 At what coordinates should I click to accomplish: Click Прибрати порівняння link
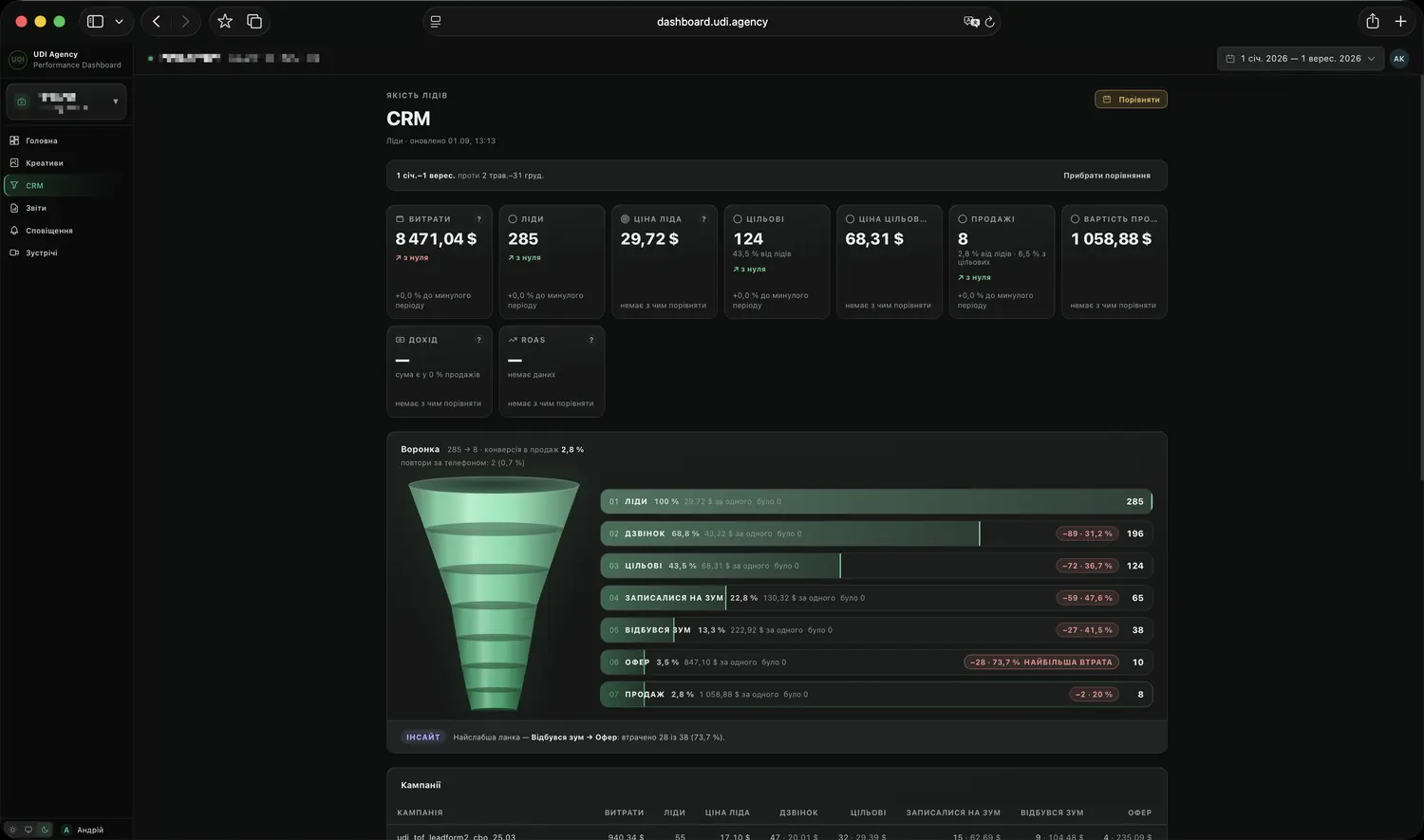pos(1107,176)
